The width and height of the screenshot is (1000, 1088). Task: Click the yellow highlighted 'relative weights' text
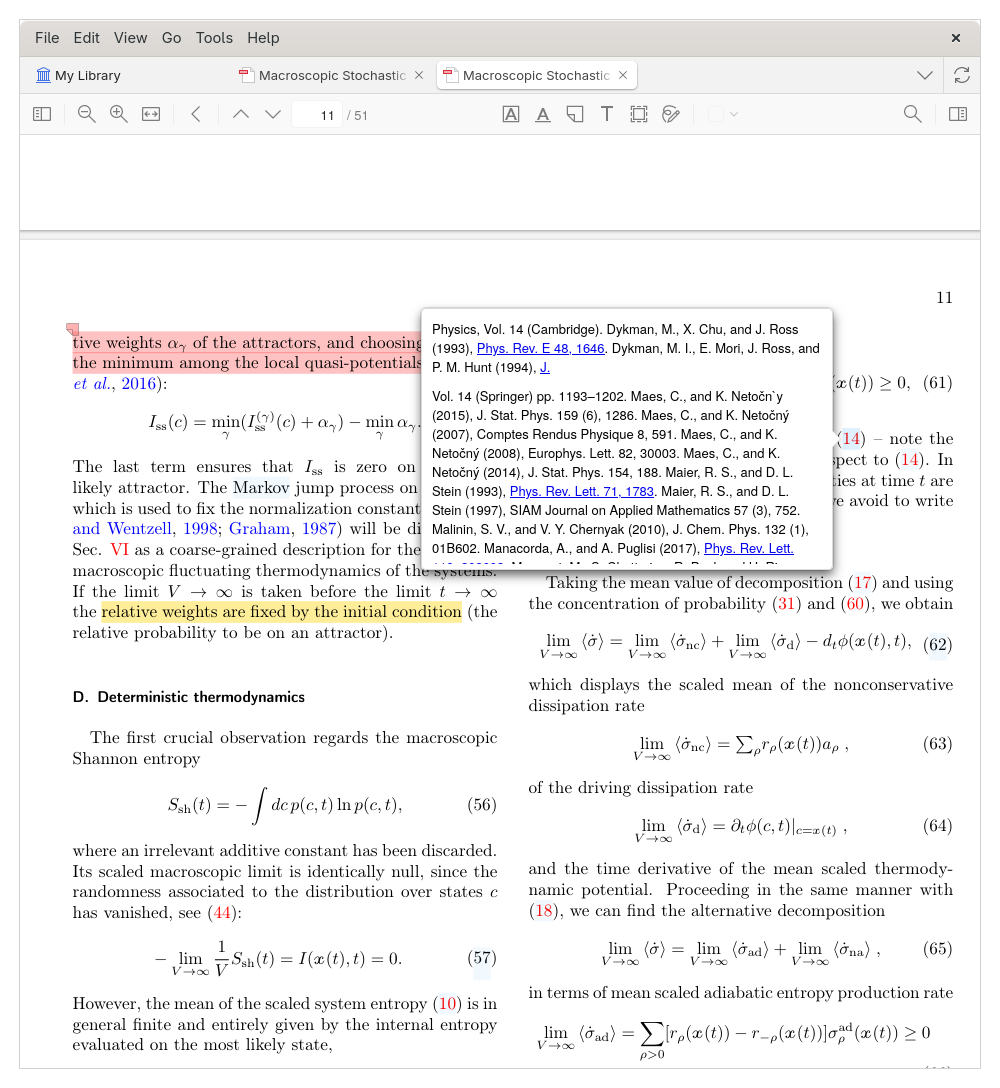(x=281, y=612)
